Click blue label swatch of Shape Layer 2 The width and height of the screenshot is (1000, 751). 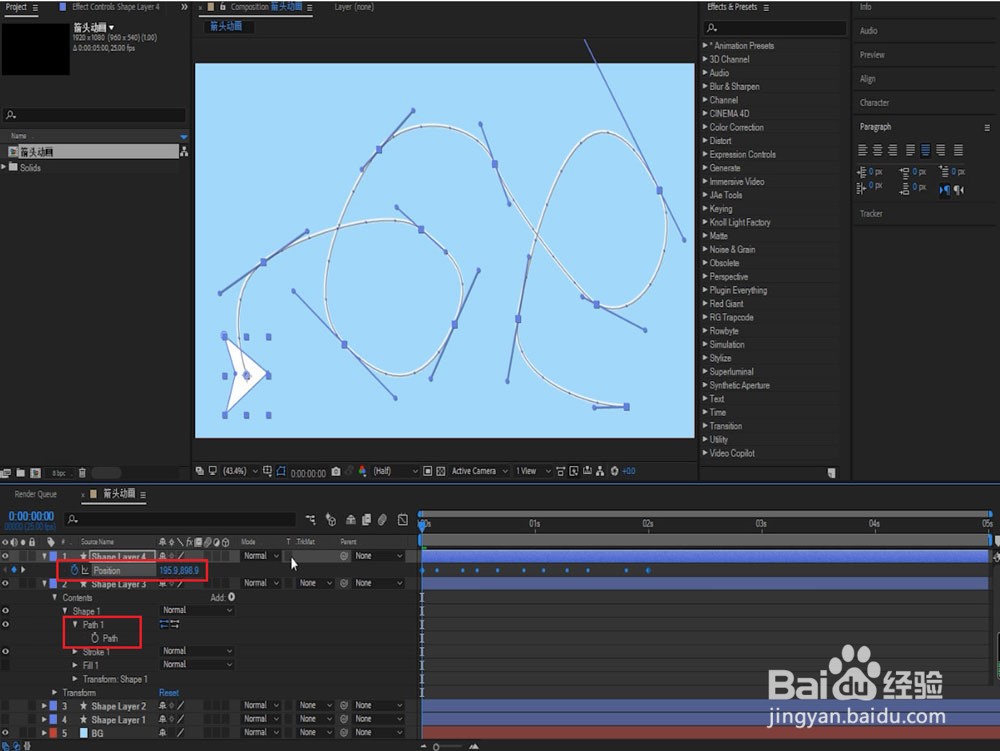click(x=54, y=706)
